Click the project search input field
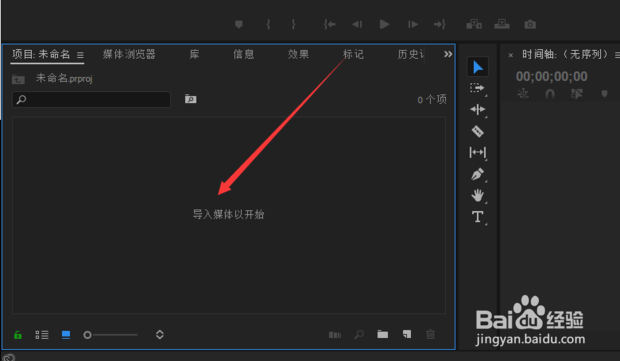620x361 pixels. pos(91,99)
